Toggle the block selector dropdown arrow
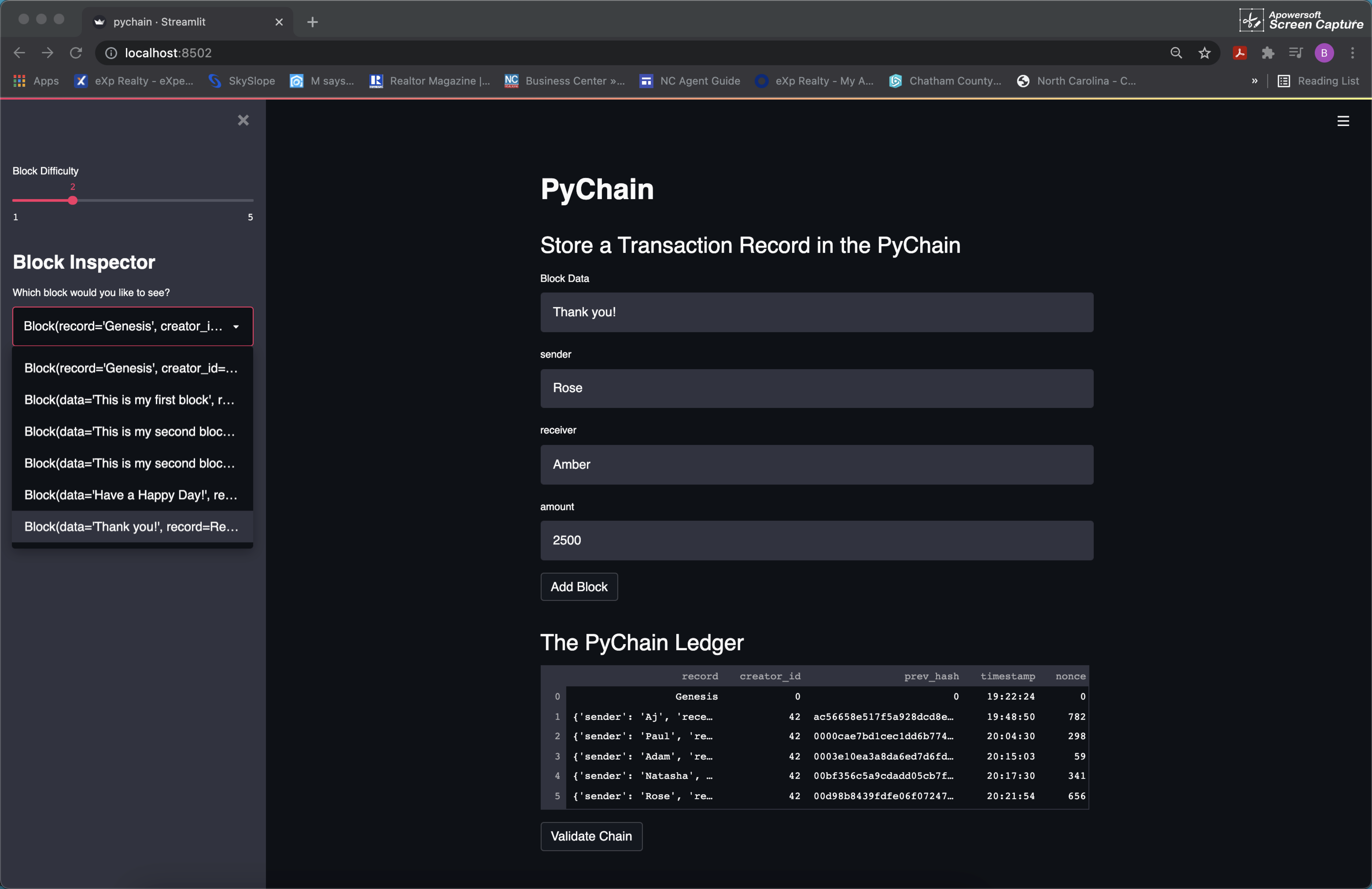The image size is (1372, 889). click(236, 326)
